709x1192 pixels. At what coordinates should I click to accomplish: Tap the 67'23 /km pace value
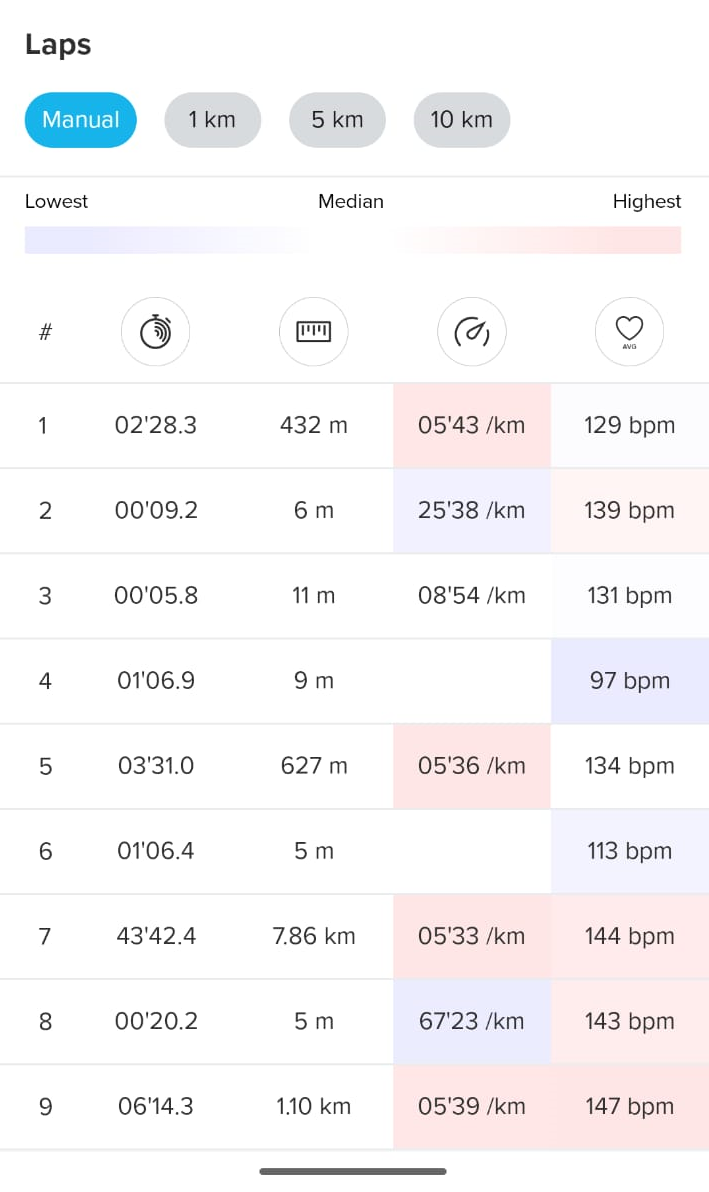pos(471,1021)
